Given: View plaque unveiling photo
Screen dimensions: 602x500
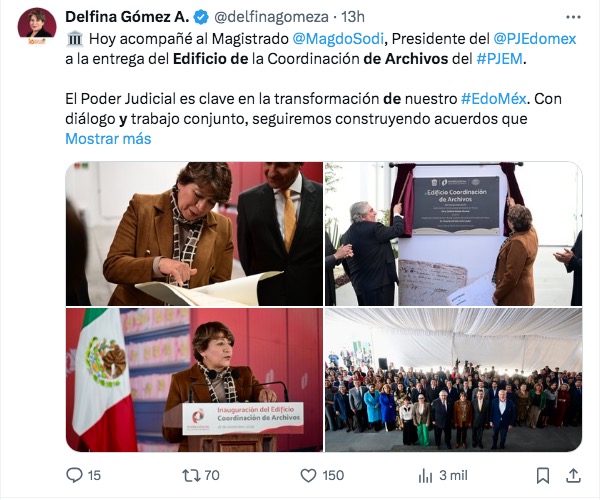Looking at the screenshot, I should [453, 234].
